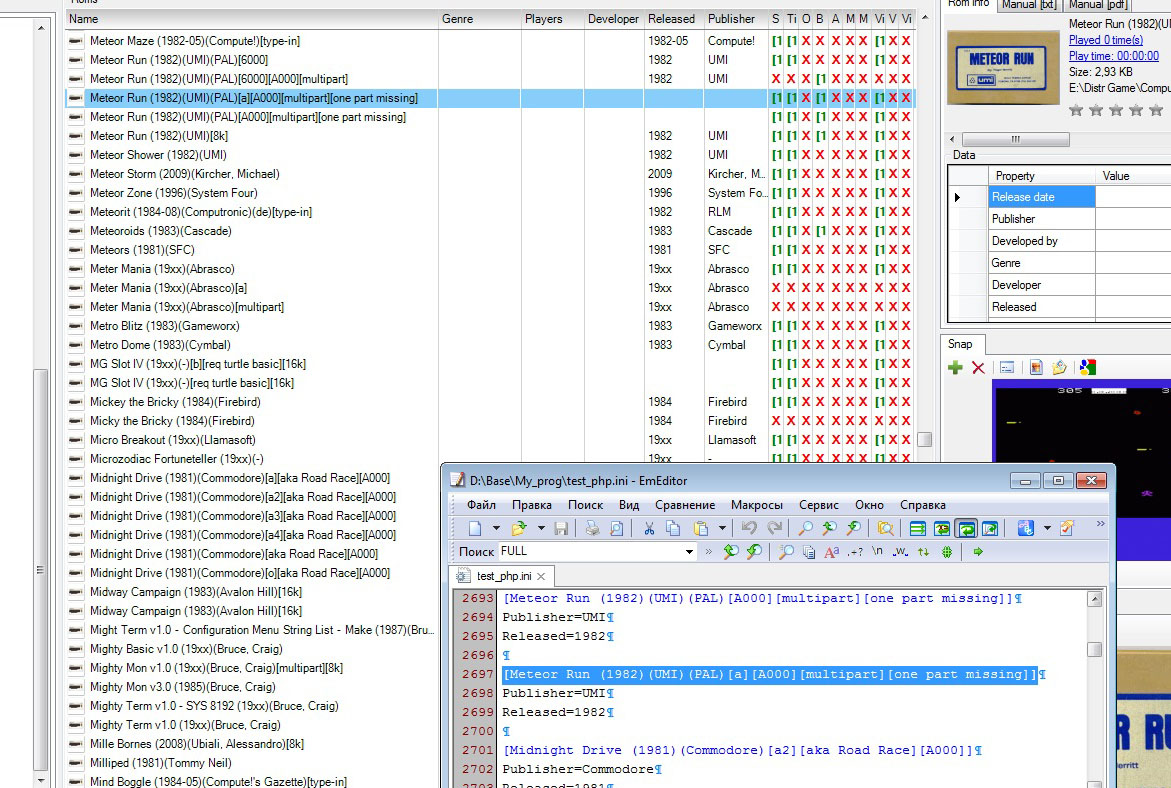Click the green right arrow in search bar
1171x788 pixels.
(978, 552)
